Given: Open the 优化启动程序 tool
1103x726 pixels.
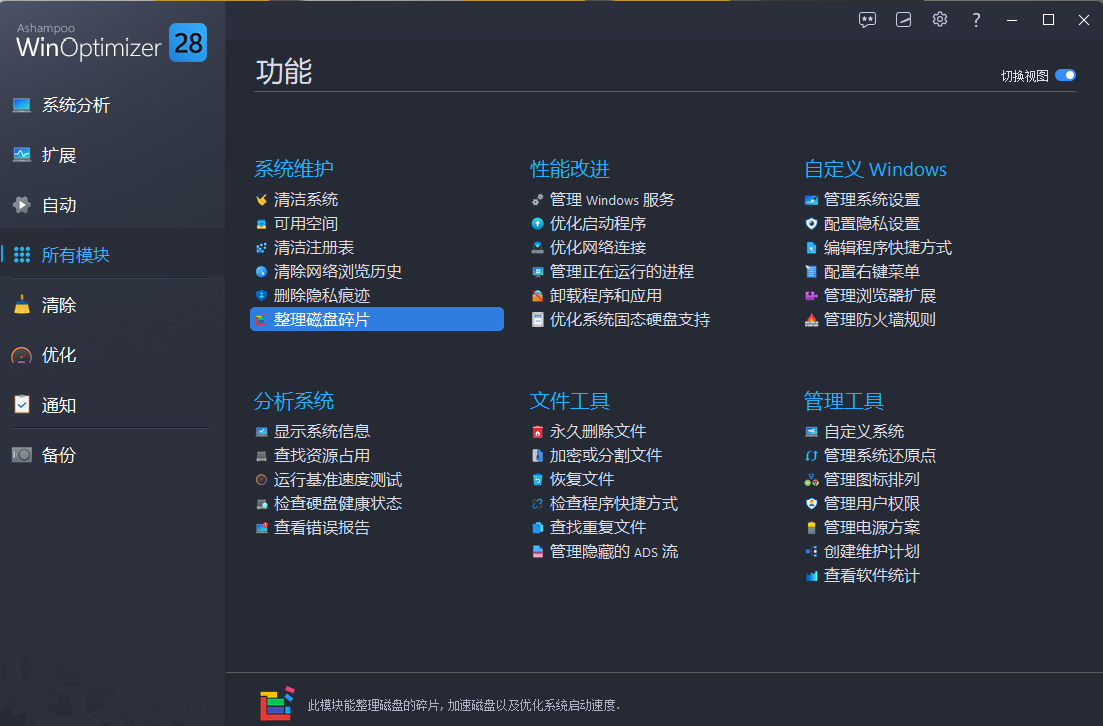Looking at the screenshot, I should click(x=597, y=223).
